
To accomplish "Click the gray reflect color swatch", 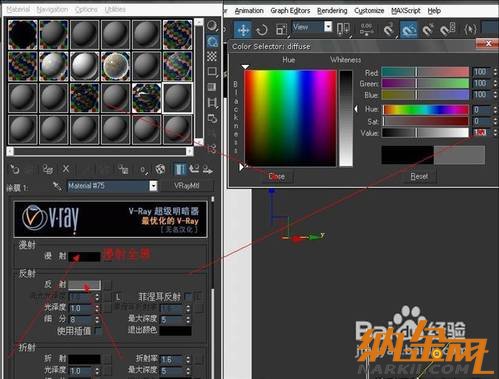I will coord(84,285).
